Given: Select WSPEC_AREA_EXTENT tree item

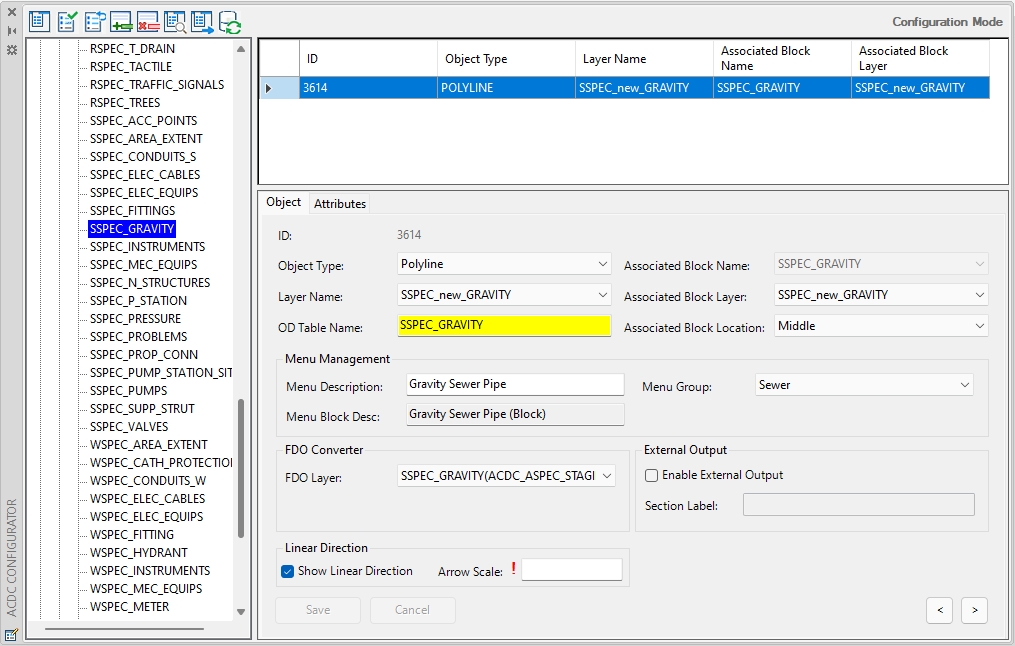Looking at the screenshot, I should 148,445.
